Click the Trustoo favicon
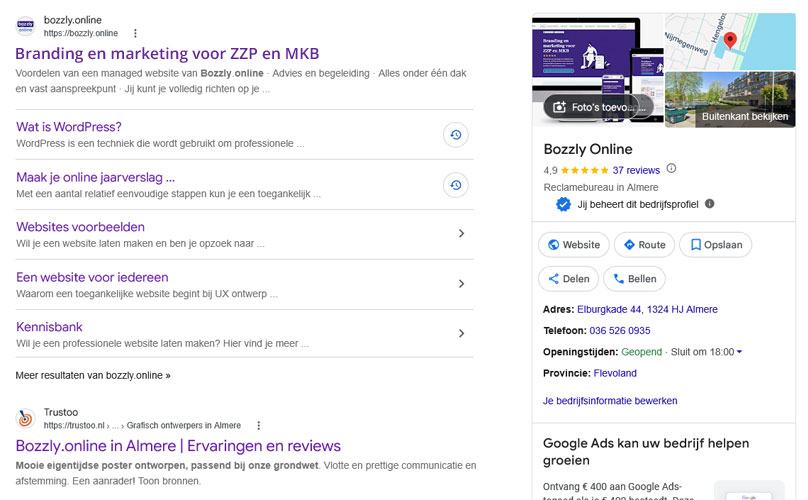 (x=25, y=419)
